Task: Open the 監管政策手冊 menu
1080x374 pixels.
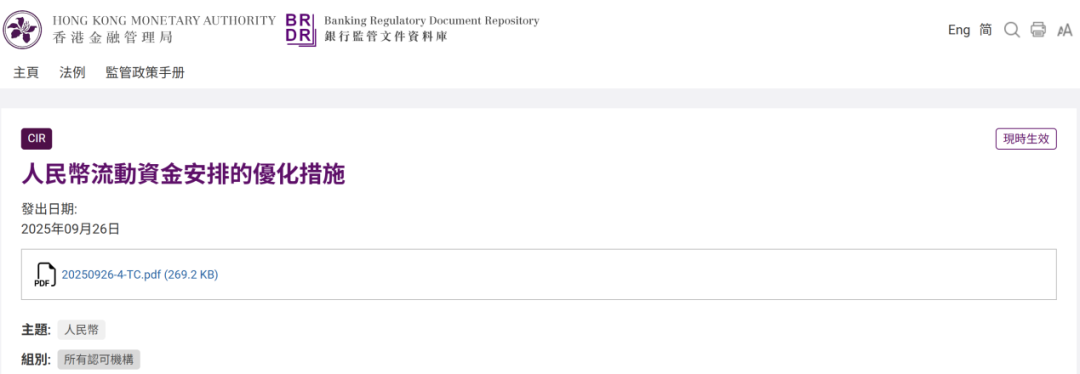Action: click(145, 72)
